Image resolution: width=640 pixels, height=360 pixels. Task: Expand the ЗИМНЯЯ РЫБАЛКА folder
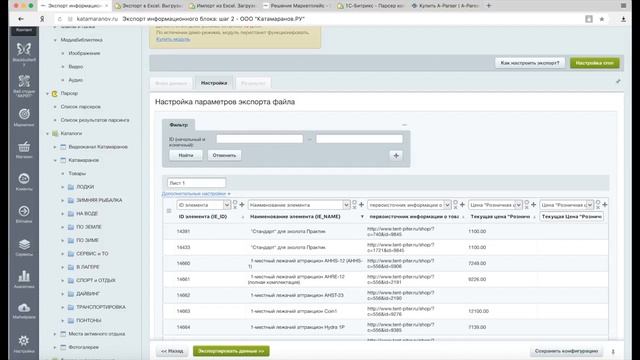(63, 200)
